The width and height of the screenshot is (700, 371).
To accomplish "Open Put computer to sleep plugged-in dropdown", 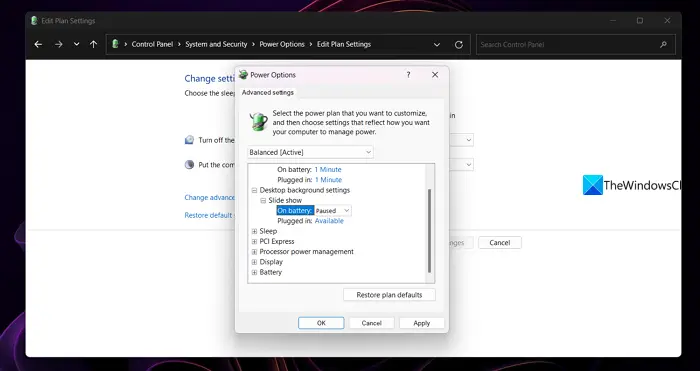I will pos(461,165).
